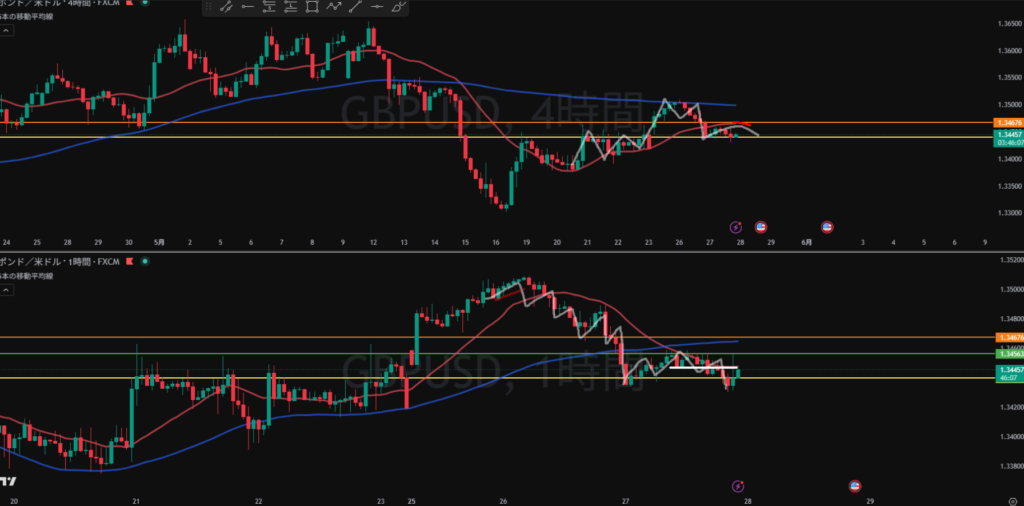Select the path arrow drawing tool
Viewport: 1024px width, 506px height.
pos(334,7)
